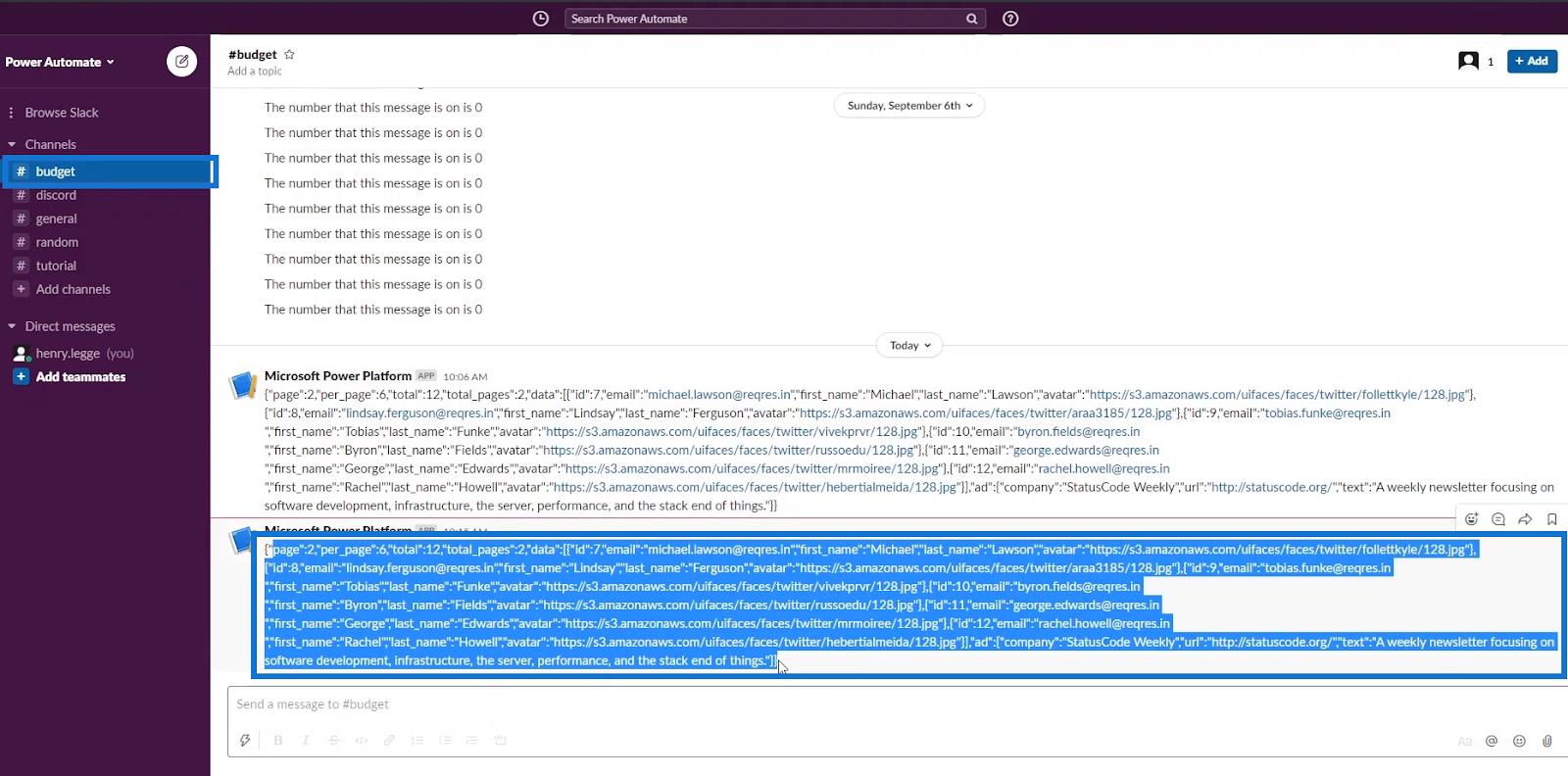Apply strikethrough formatting
Screen dimensions: 1568x776
pos(334,741)
